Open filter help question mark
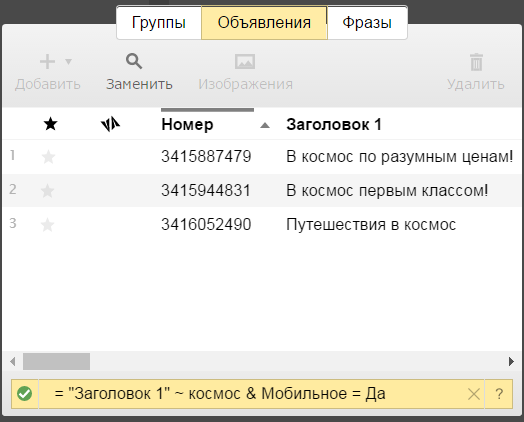Viewport: 524px width, 422px height. [499, 394]
